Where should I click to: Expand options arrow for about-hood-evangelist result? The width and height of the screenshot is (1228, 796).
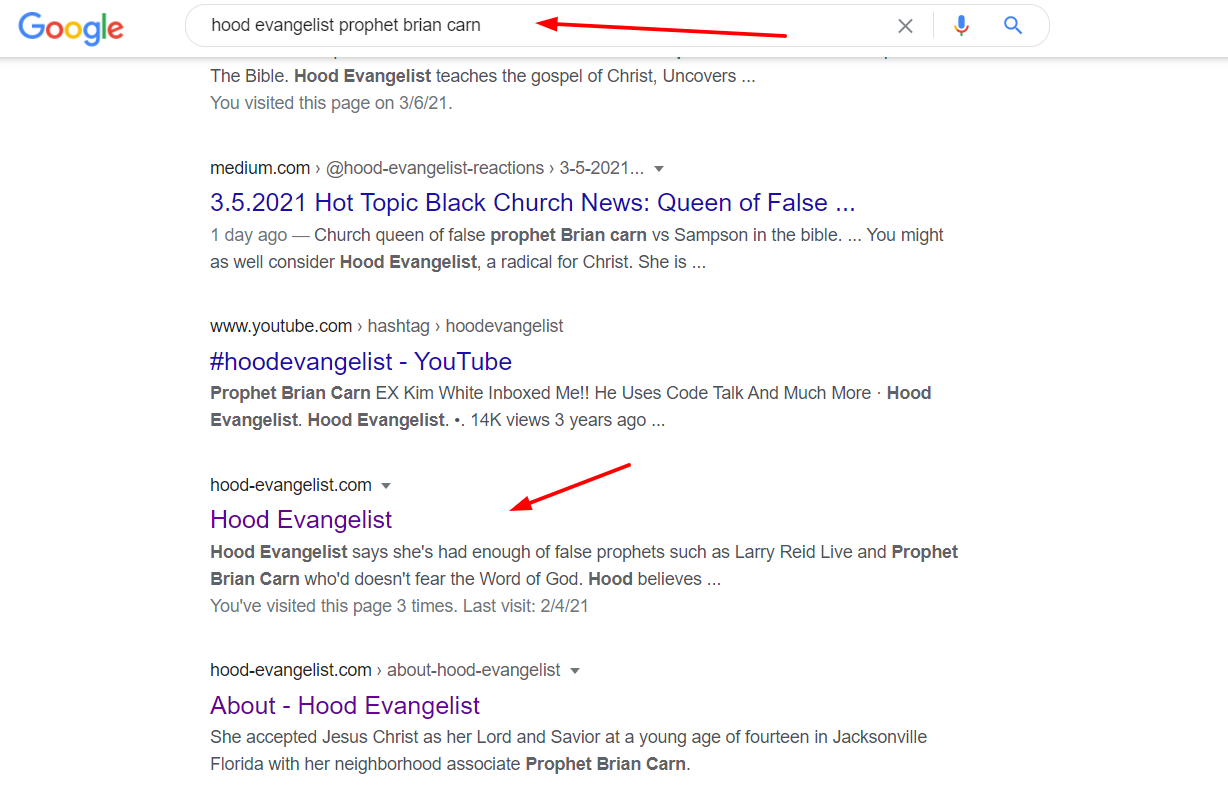click(x=575, y=671)
